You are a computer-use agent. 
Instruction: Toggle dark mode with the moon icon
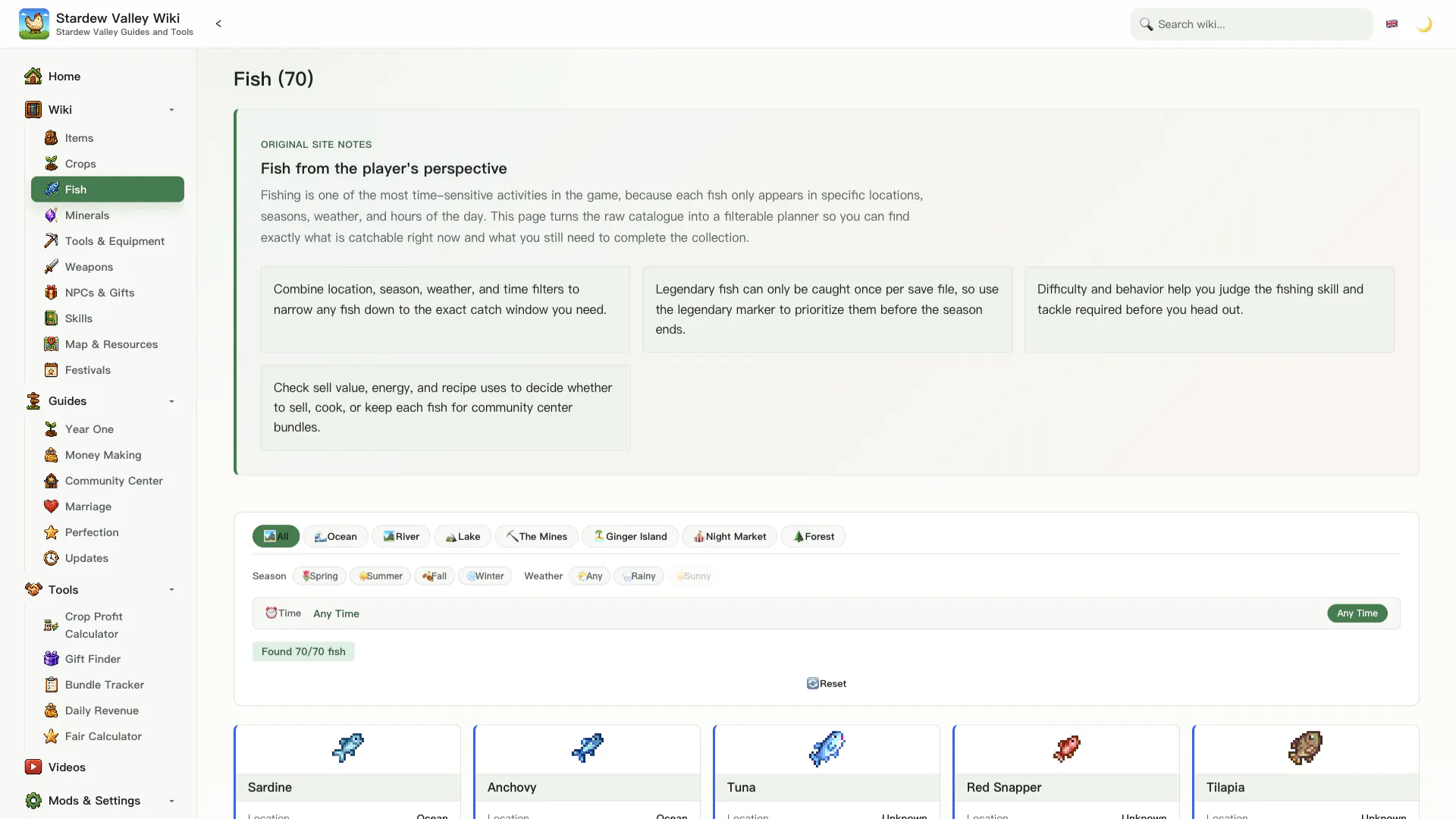pyautogui.click(x=1424, y=24)
